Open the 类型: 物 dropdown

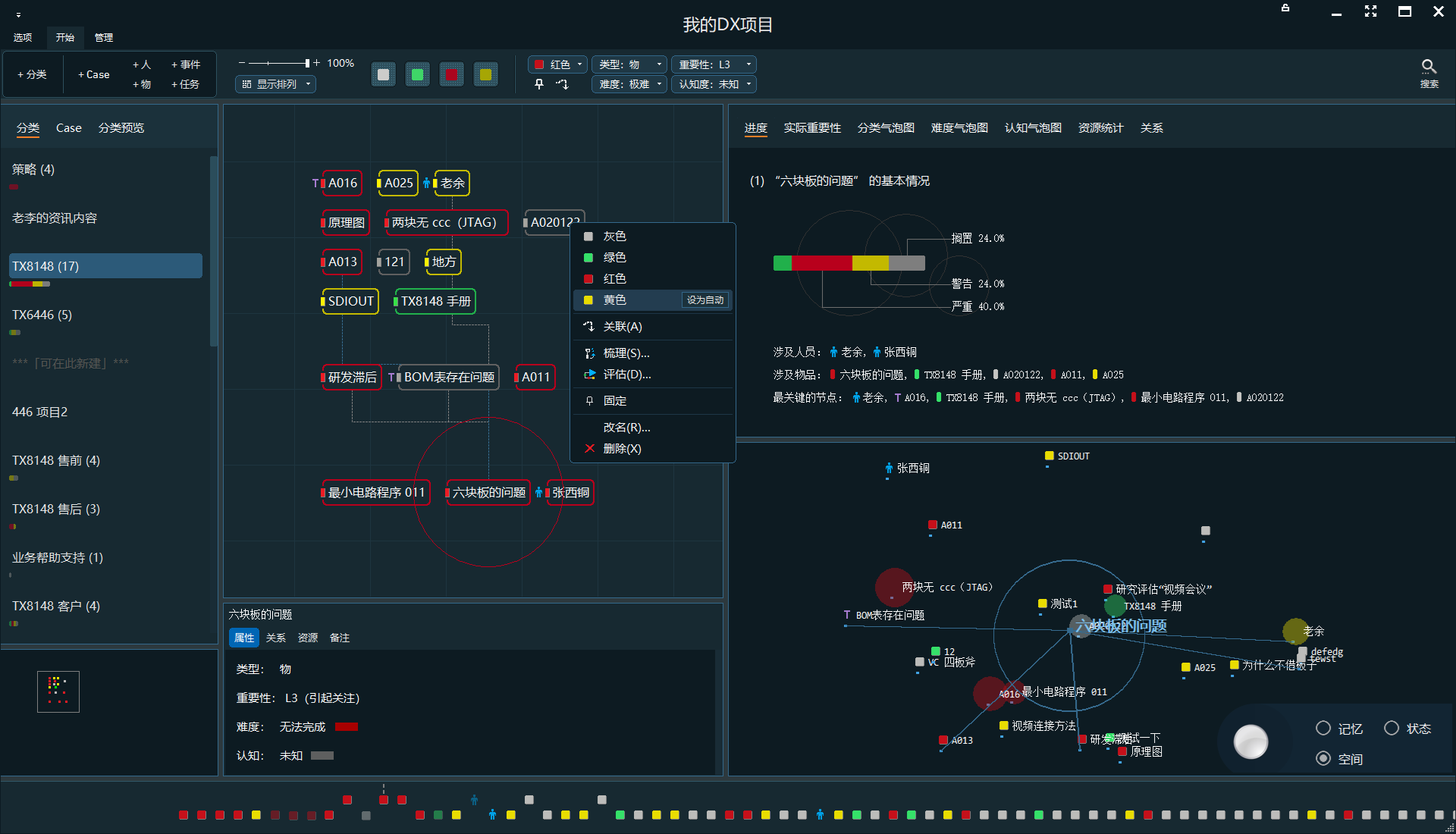pyautogui.click(x=629, y=64)
